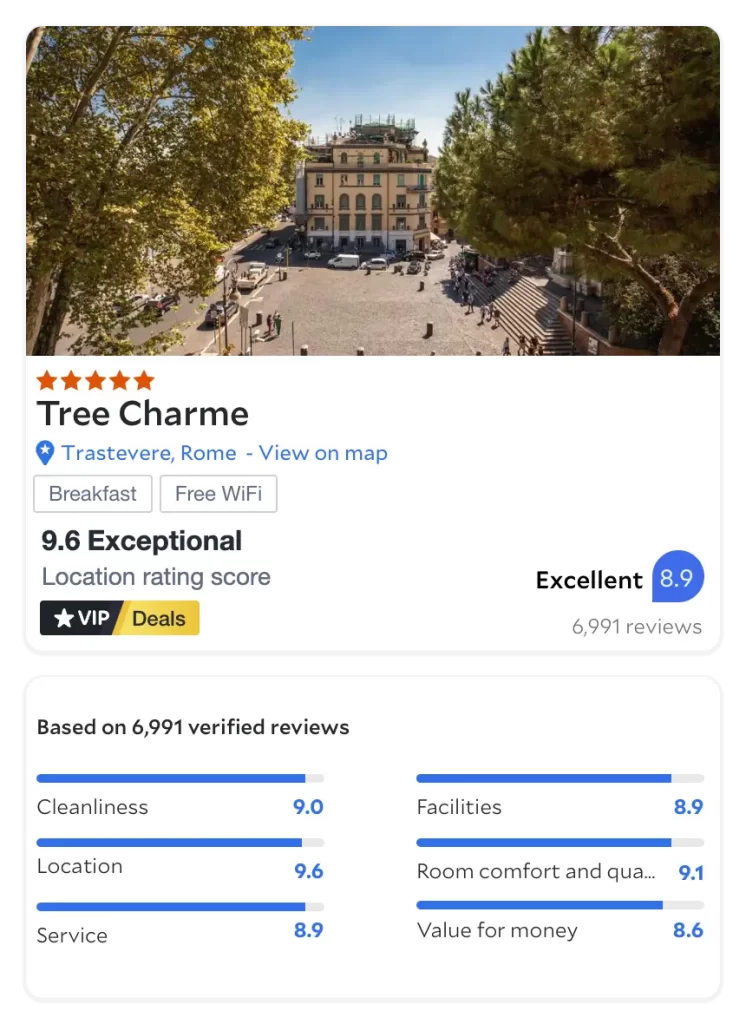Click the blue 8.9 score bubble
Screen dimensions: 746x1024
click(677, 578)
